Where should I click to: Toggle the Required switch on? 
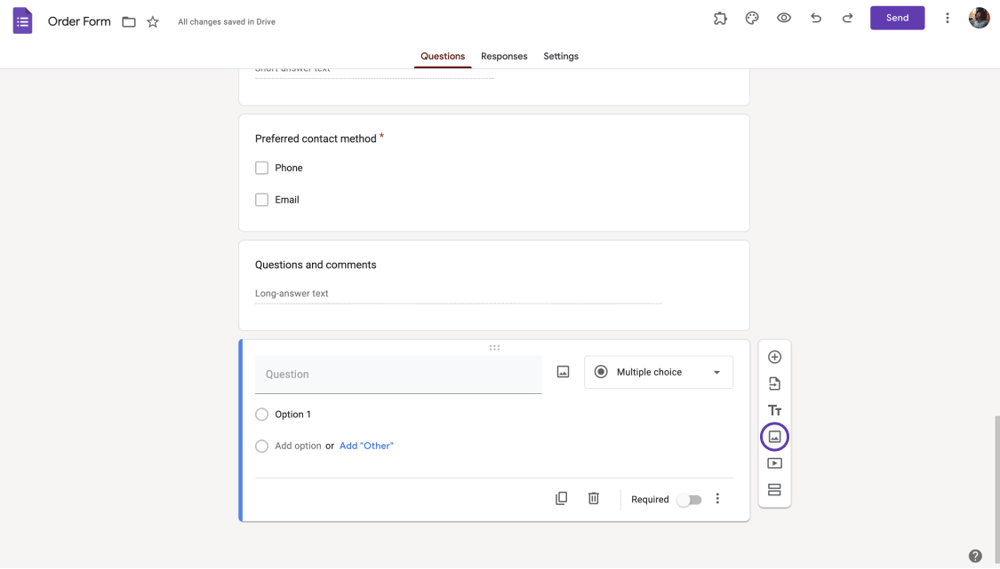coord(689,500)
